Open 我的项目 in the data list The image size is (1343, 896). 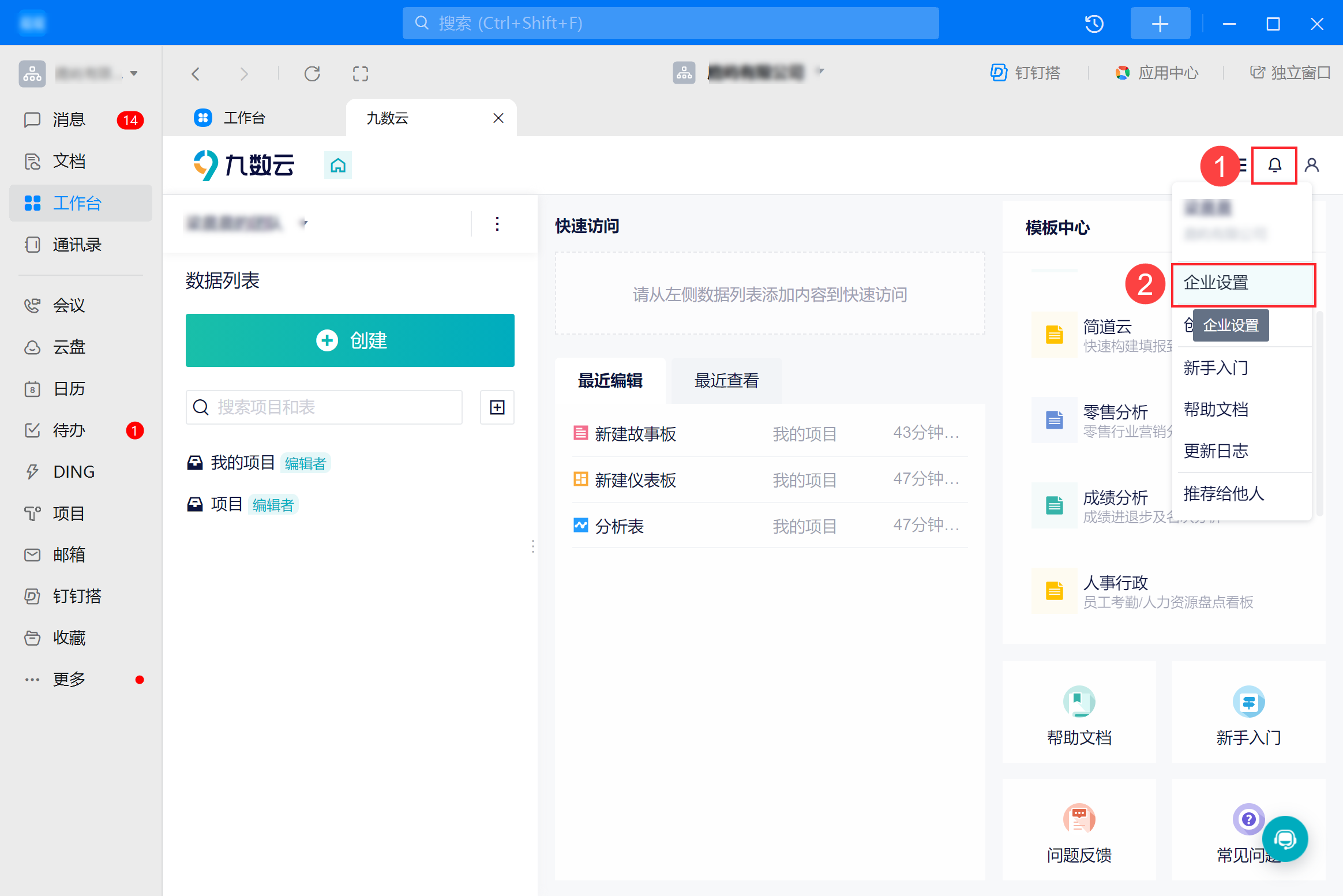coord(242,463)
